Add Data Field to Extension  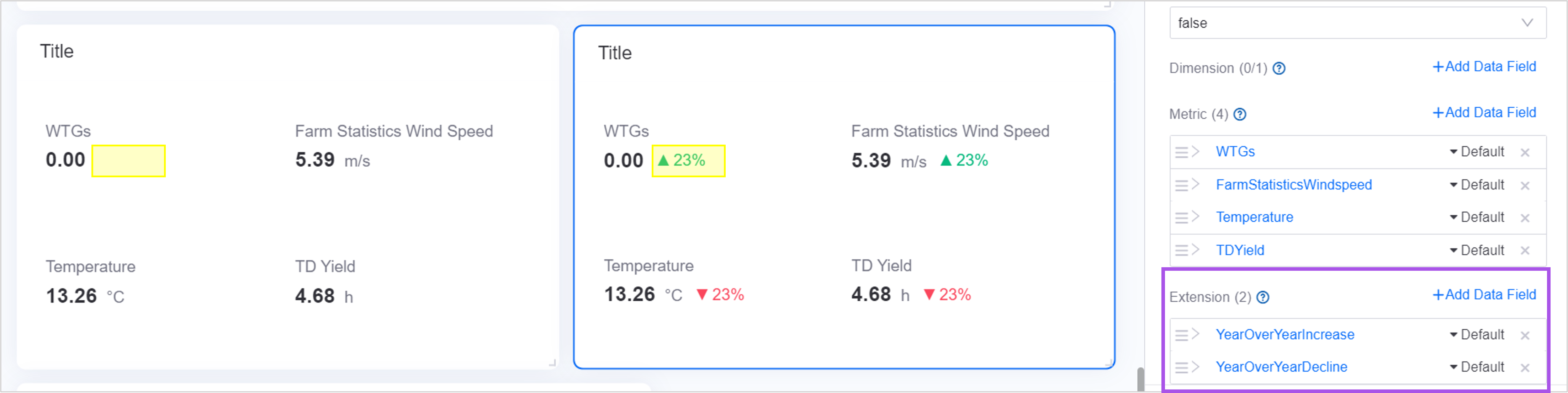coord(1484,295)
